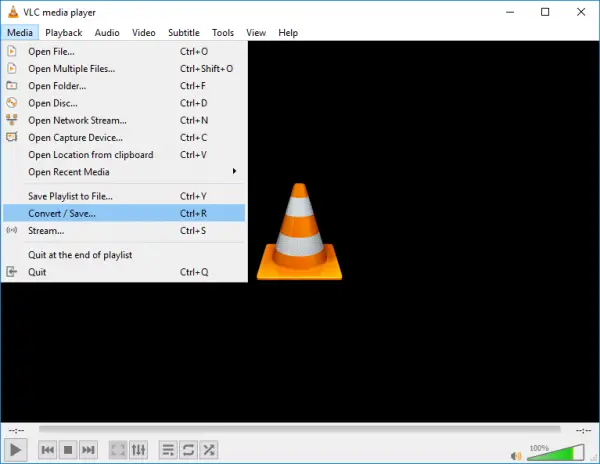Select Open Disc... menu entry
This screenshot has width=600, height=464.
[124, 103]
